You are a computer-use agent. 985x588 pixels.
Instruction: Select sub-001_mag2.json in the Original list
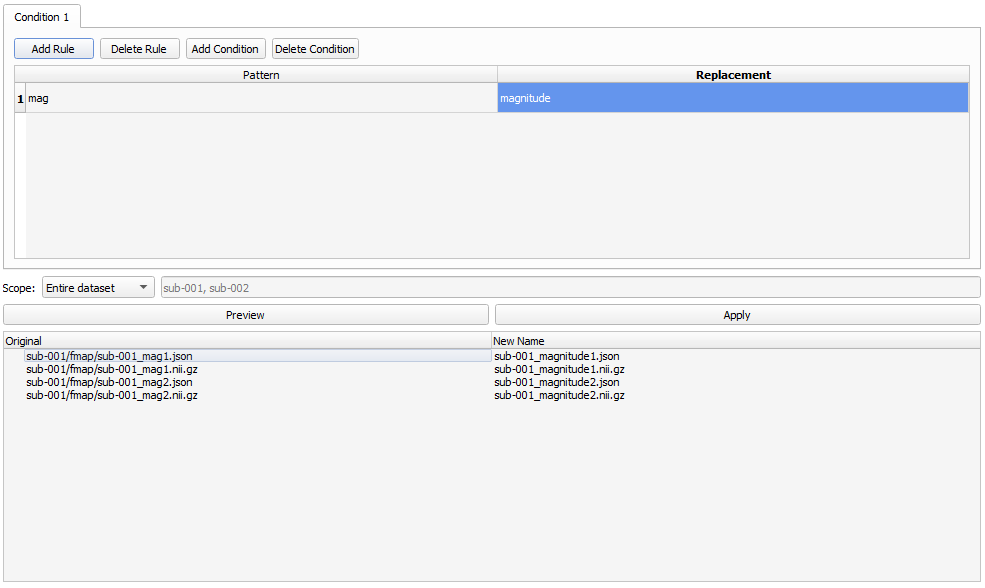click(110, 382)
